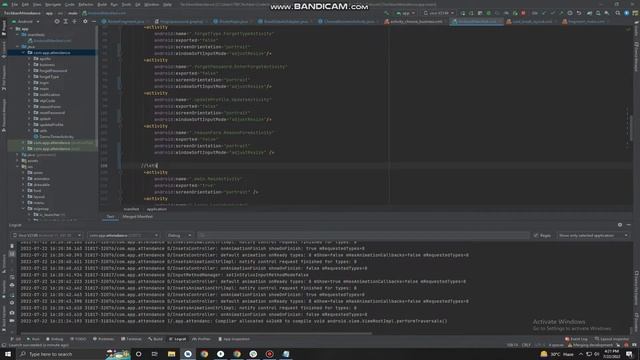Screen dimensions: 640x360
Task: Open the Logcat com.app.attendance process dropdown
Action: click(123, 236)
